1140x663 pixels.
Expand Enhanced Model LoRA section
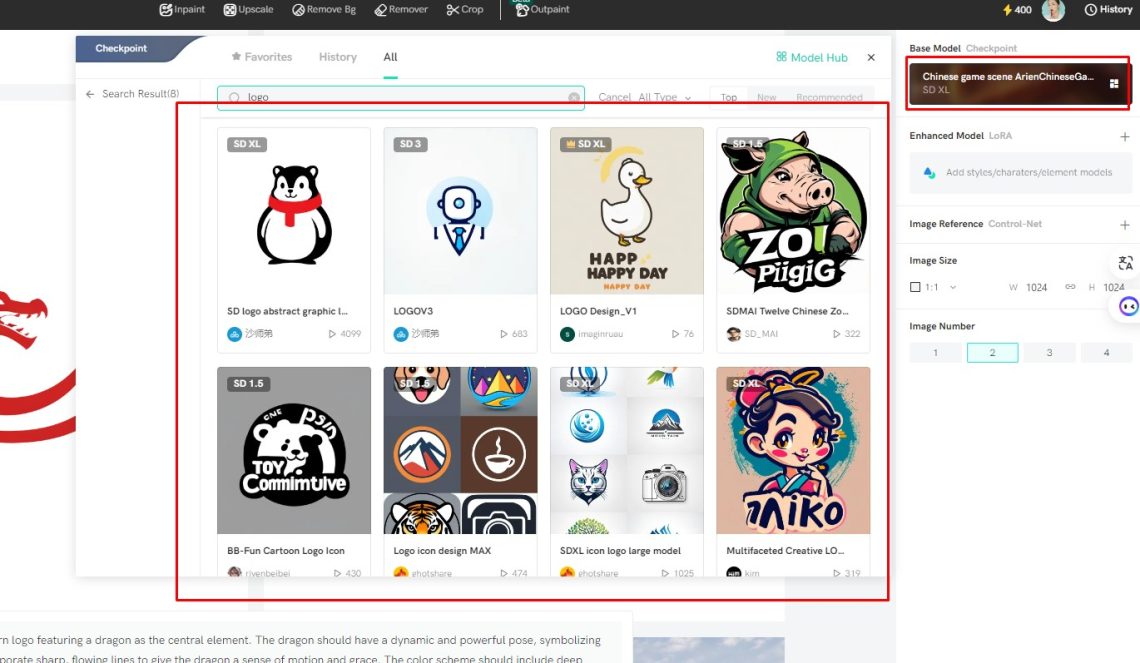[x=1124, y=136]
